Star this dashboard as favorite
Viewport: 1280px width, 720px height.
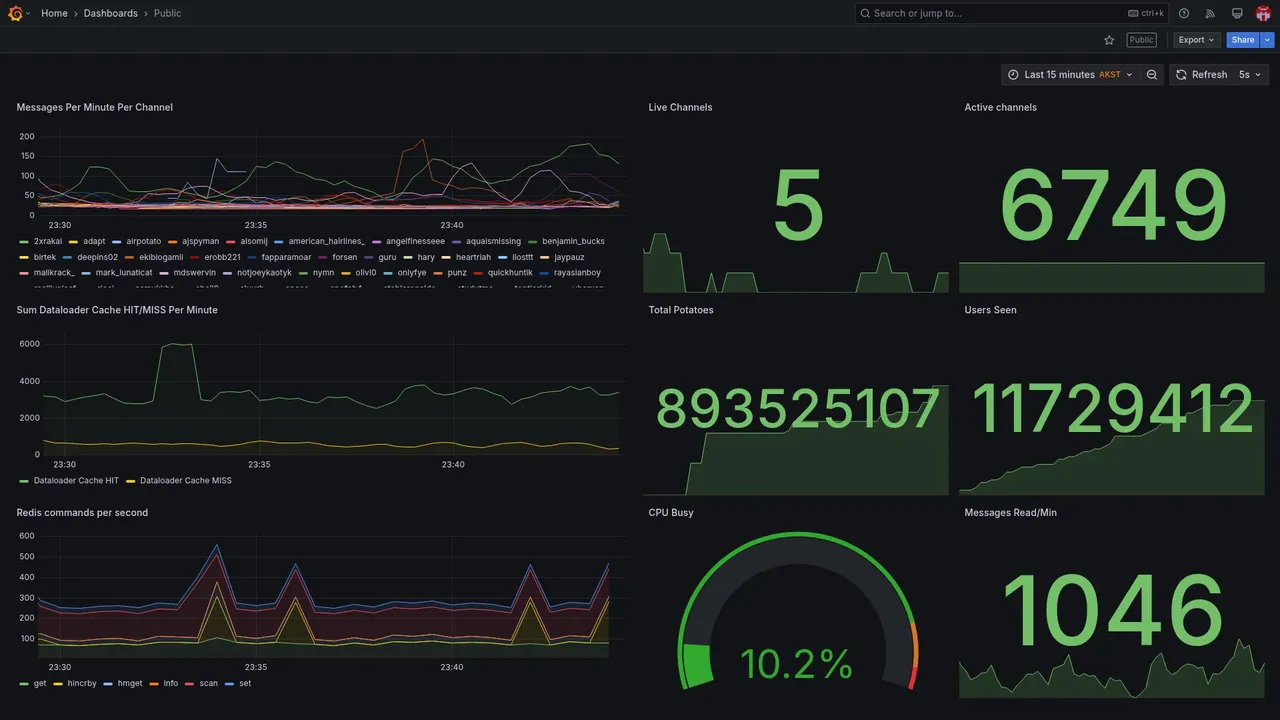(1109, 40)
